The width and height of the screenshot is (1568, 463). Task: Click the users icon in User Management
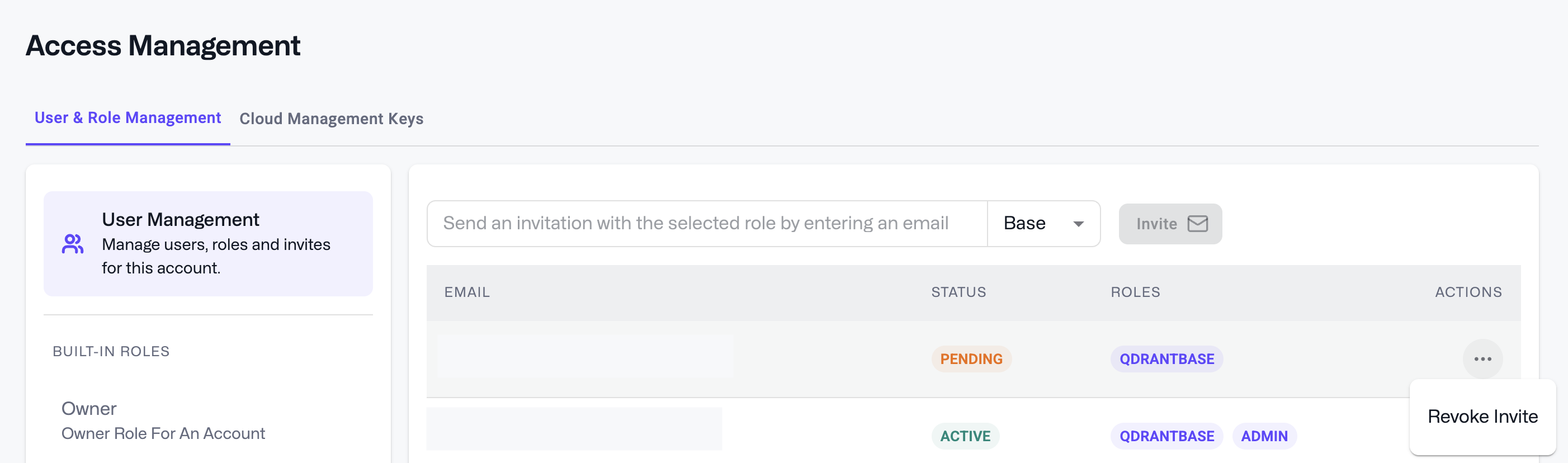click(73, 244)
